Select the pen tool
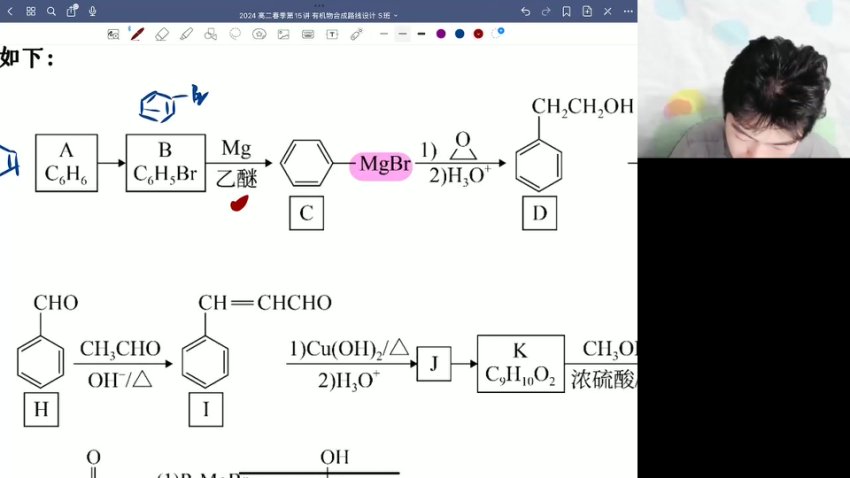 pos(138,33)
